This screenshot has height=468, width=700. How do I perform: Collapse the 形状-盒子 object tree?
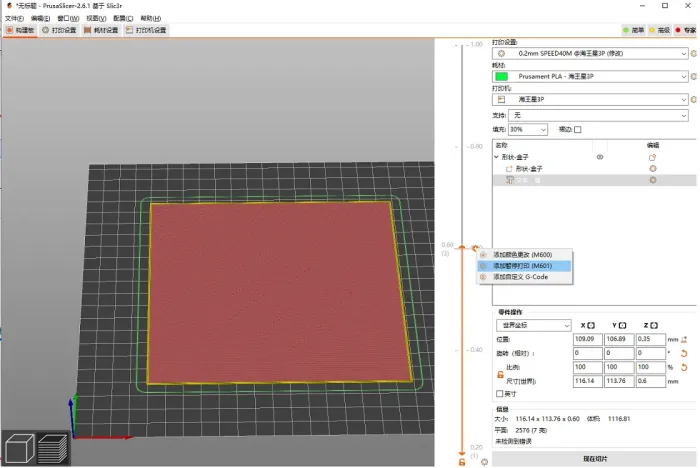(496, 157)
